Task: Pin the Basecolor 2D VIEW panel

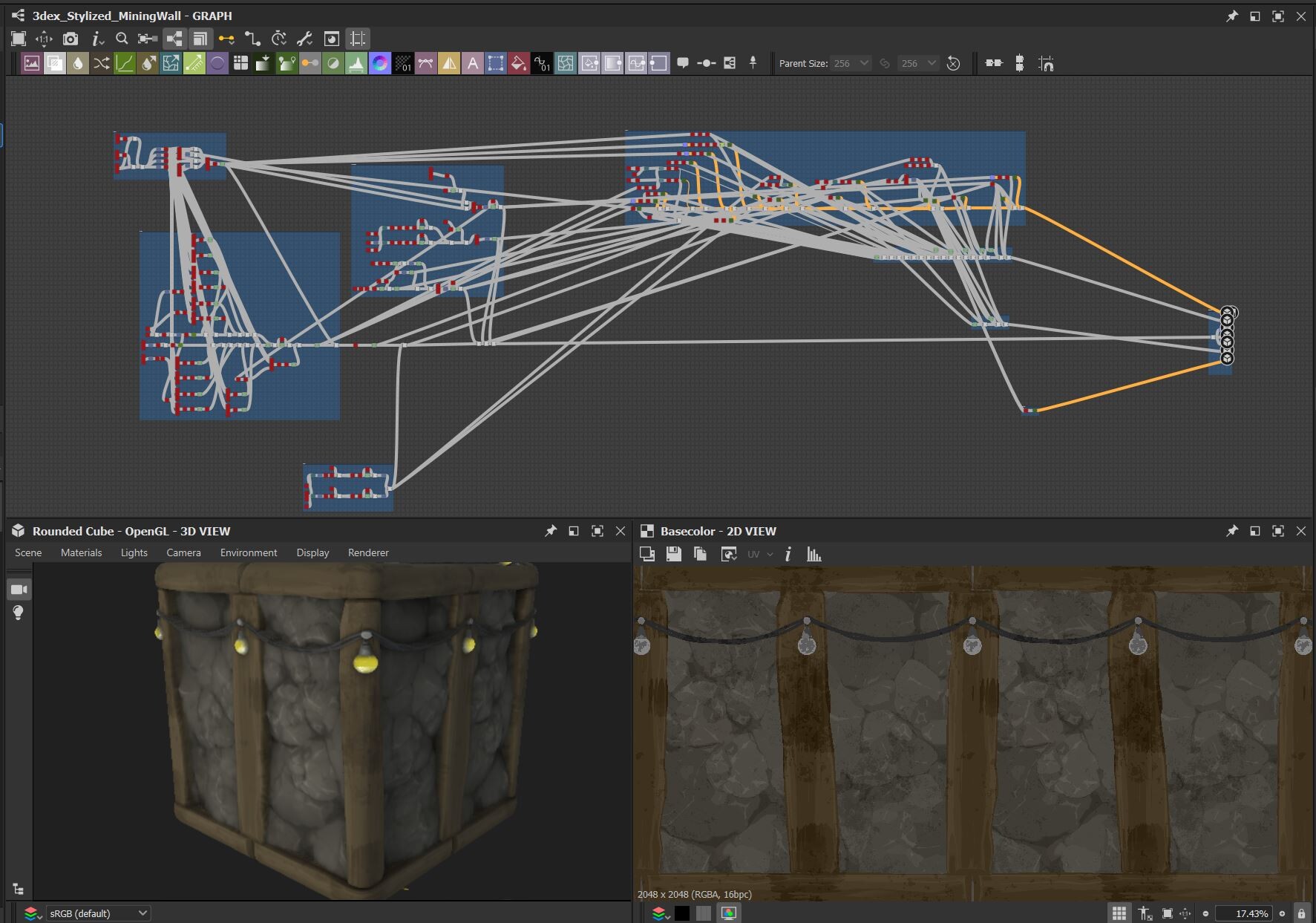Action: [x=1232, y=531]
